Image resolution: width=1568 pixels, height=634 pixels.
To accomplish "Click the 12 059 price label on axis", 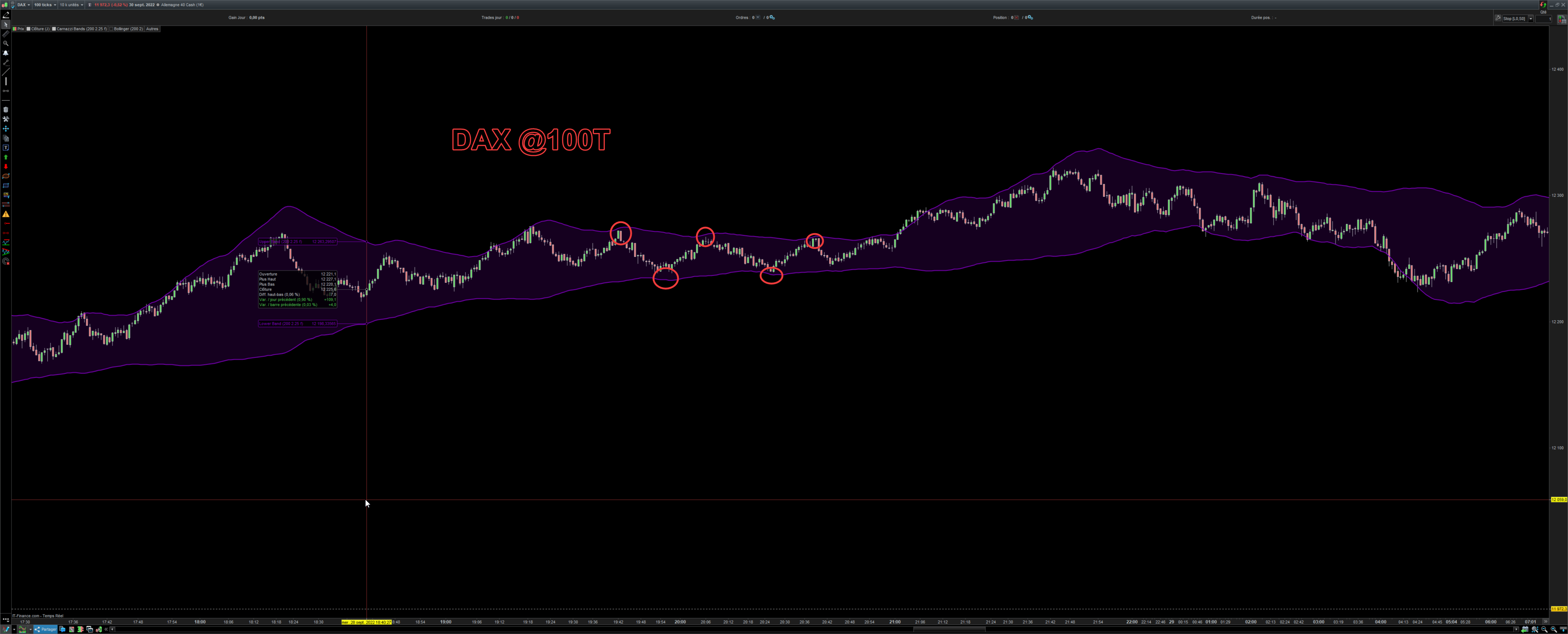I will [x=1559, y=500].
